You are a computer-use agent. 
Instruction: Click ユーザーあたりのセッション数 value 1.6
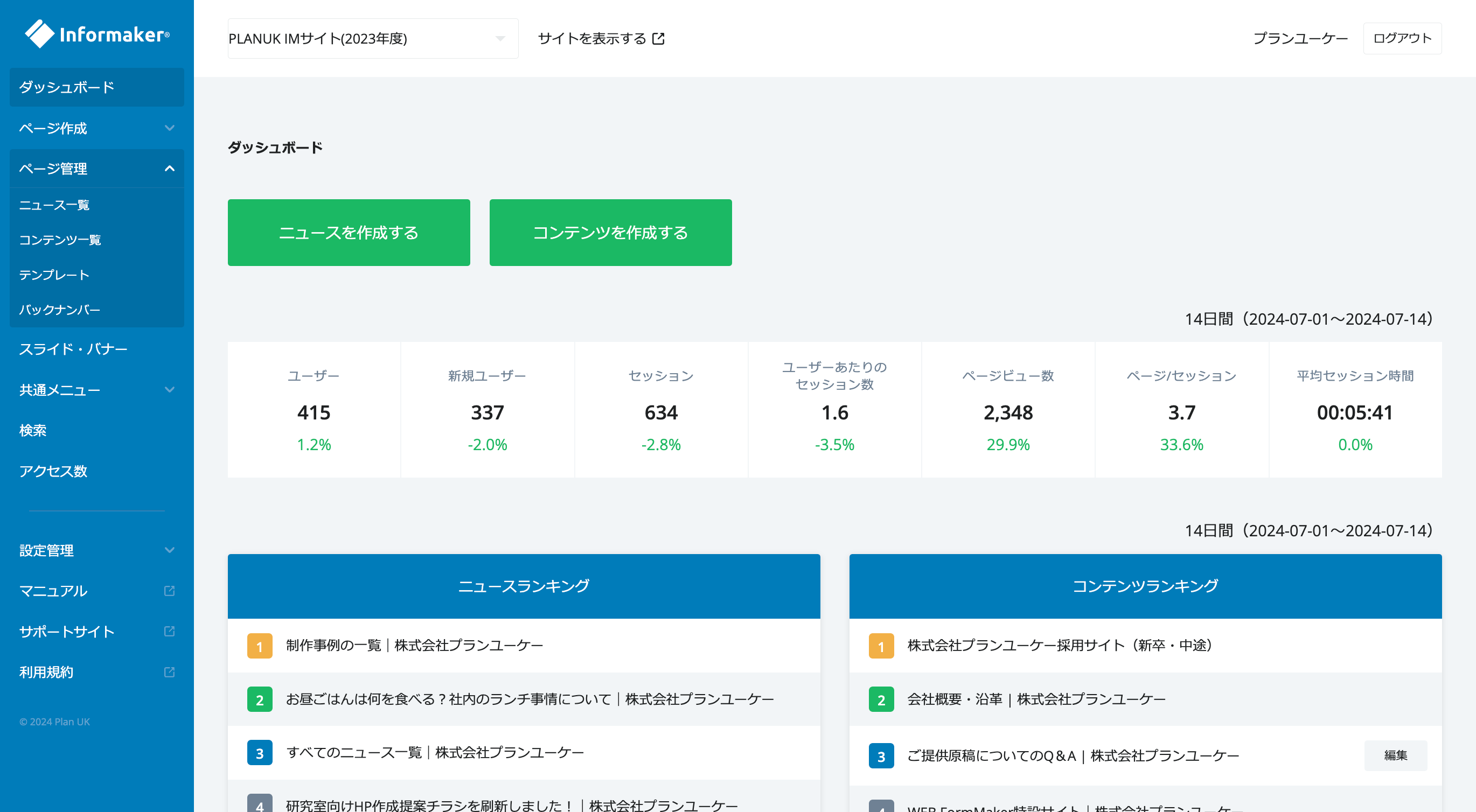[x=835, y=412]
